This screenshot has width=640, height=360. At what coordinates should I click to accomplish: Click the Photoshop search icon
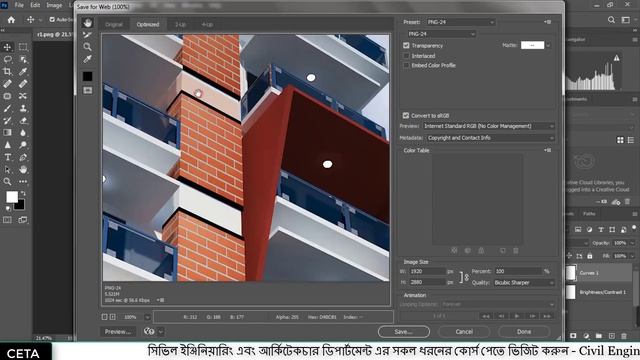pos(611,20)
